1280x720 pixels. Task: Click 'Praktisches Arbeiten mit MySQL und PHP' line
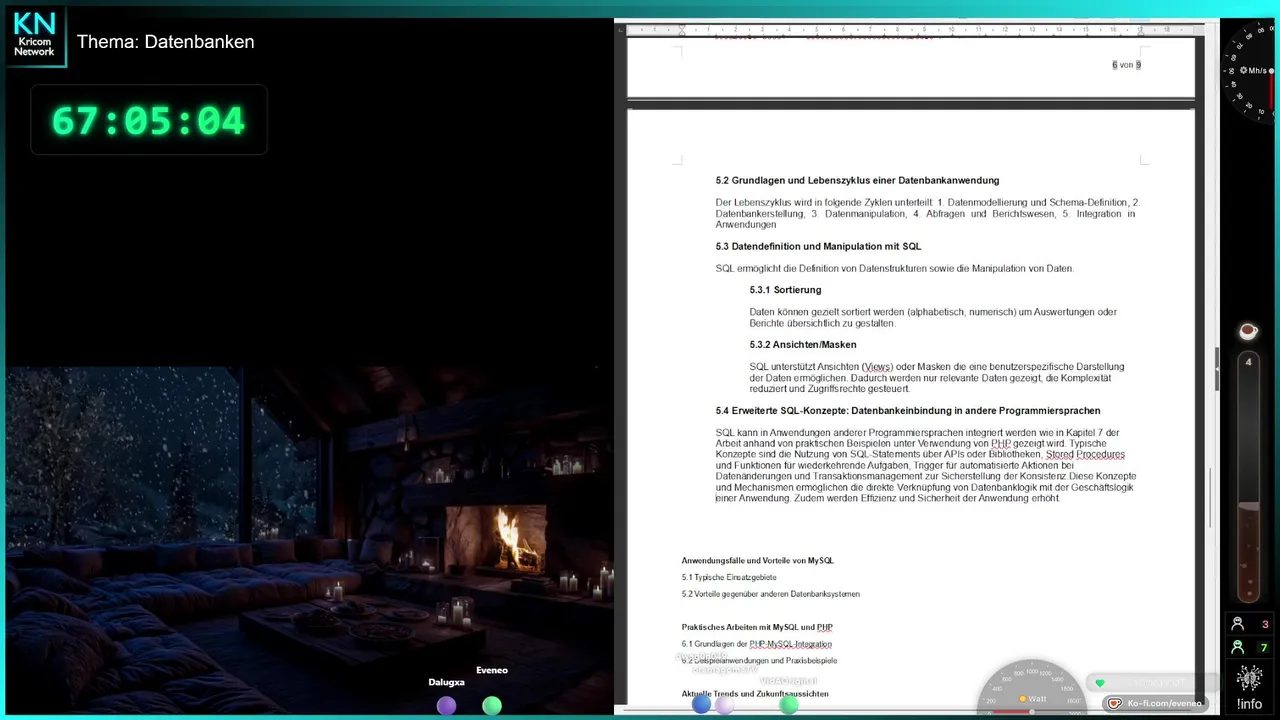pos(757,628)
